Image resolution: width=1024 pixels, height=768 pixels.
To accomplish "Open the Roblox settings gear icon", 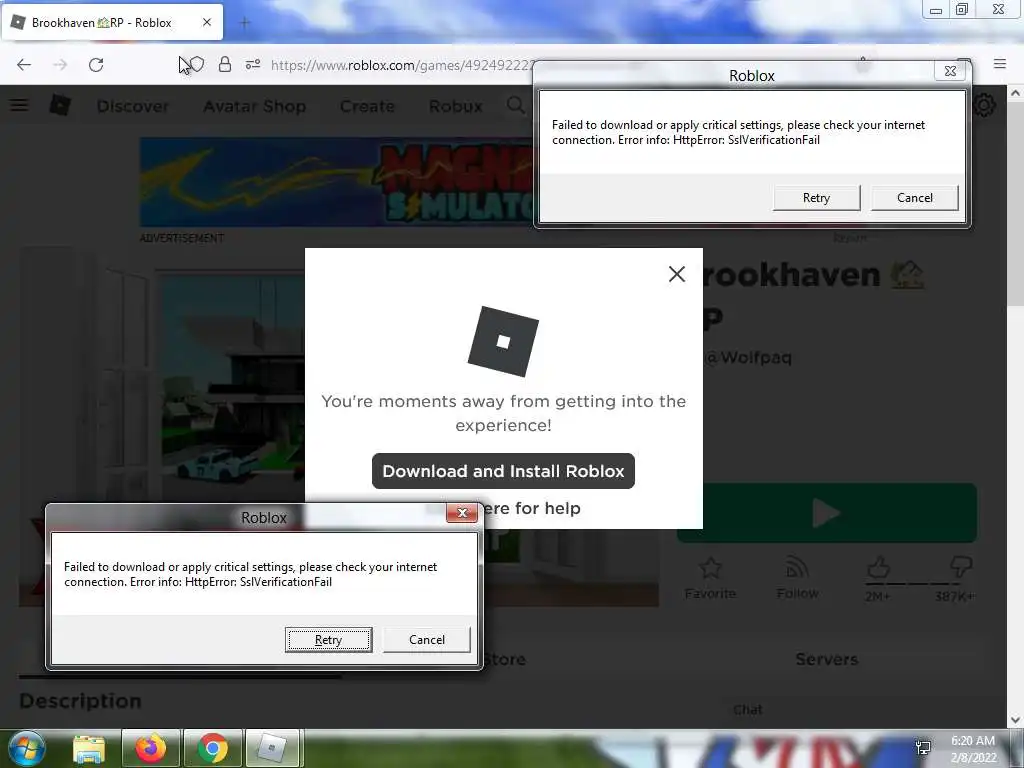I will click(x=984, y=105).
